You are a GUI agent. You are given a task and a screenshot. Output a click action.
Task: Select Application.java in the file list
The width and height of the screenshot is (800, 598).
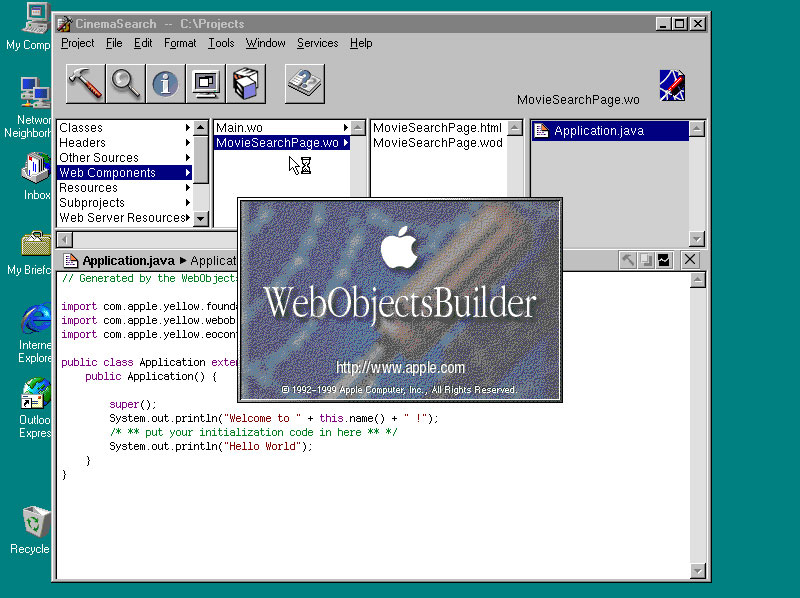tap(598, 131)
